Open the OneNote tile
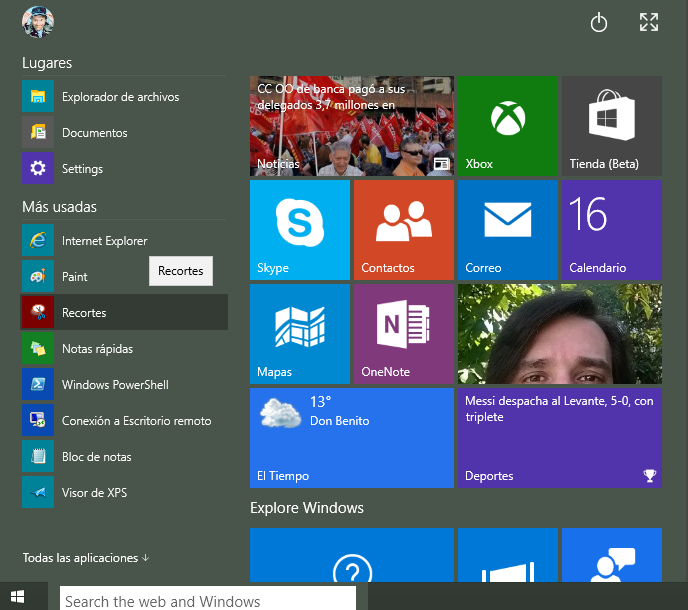The width and height of the screenshot is (688, 610). [x=404, y=334]
